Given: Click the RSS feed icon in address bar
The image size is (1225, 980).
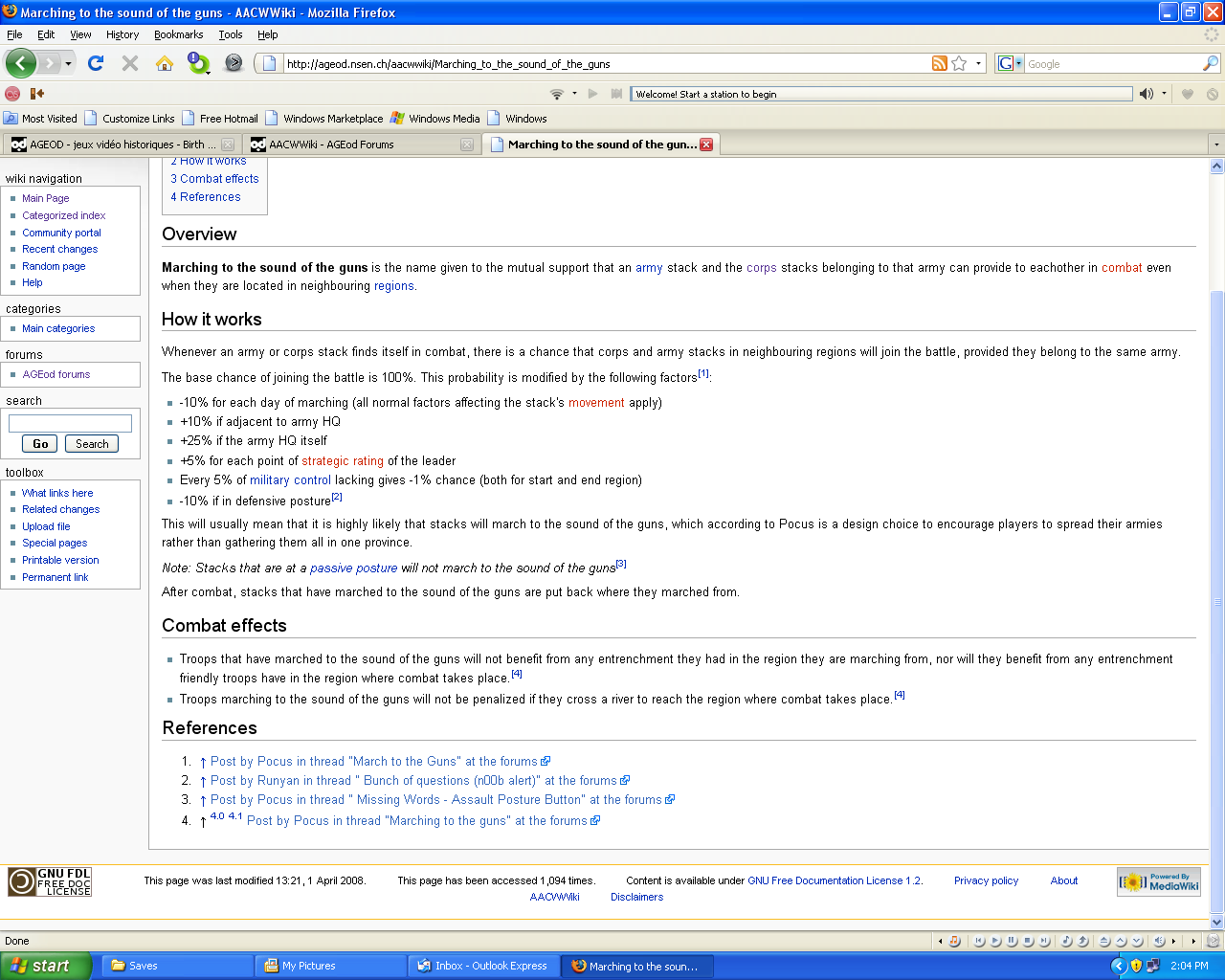Looking at the screenshot, I should click(940, 63).
